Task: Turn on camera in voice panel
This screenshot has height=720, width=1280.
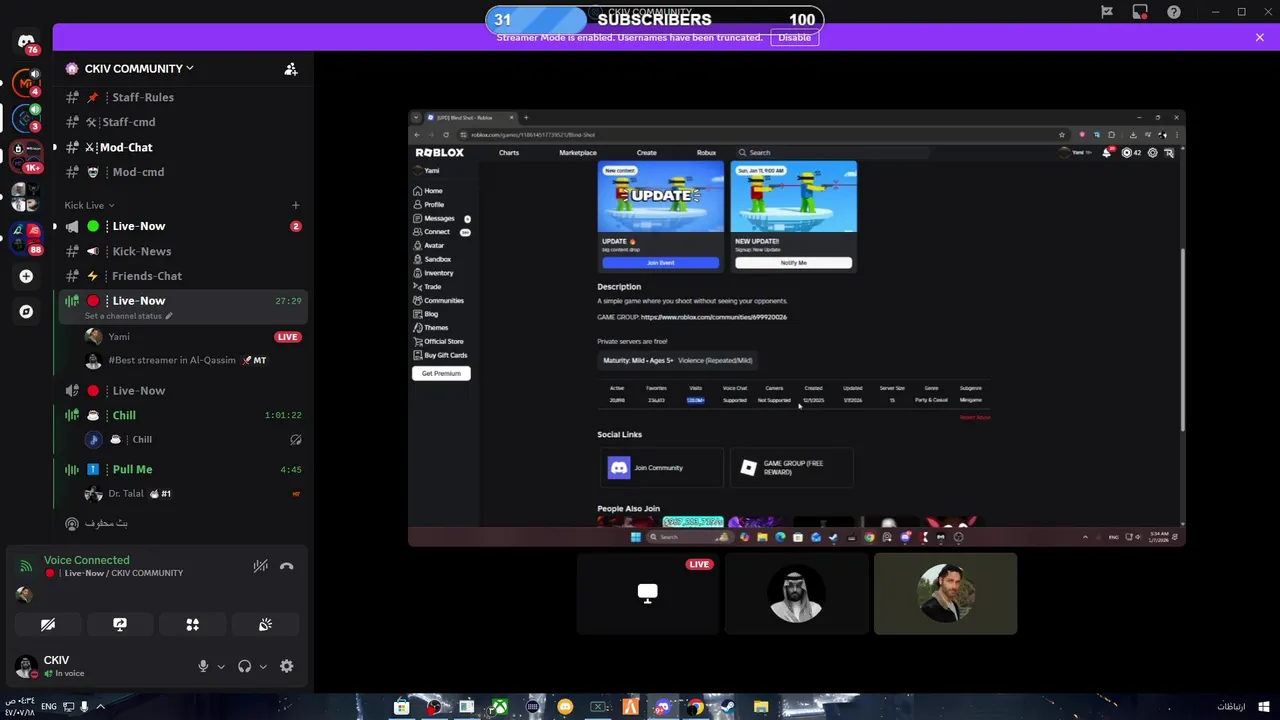Action: point(47,624)
